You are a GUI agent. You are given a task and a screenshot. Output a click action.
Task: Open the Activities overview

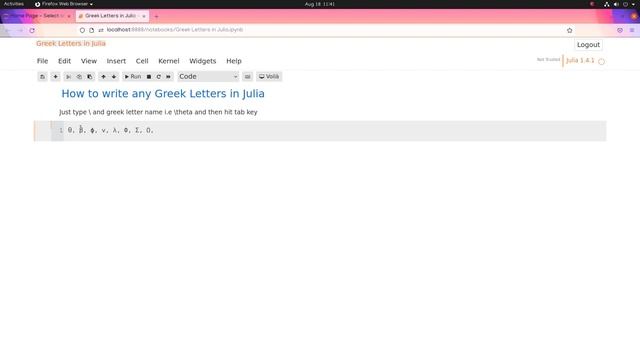click(x=13, y=4)
